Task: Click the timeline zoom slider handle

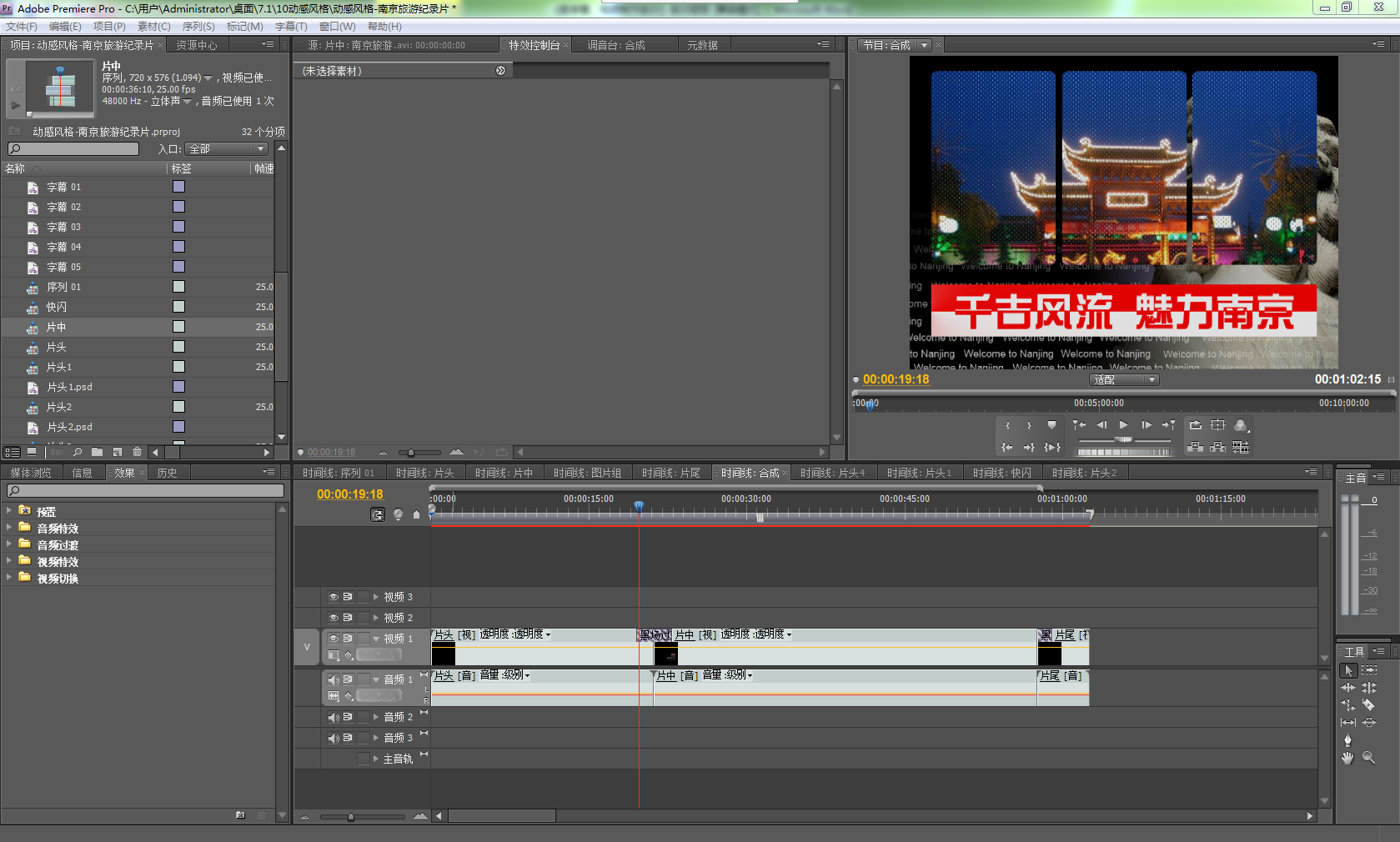Action: (x=351, y=817)
